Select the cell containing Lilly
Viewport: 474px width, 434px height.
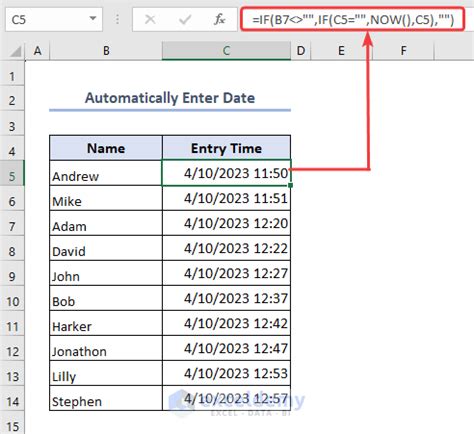pos(106,373)
